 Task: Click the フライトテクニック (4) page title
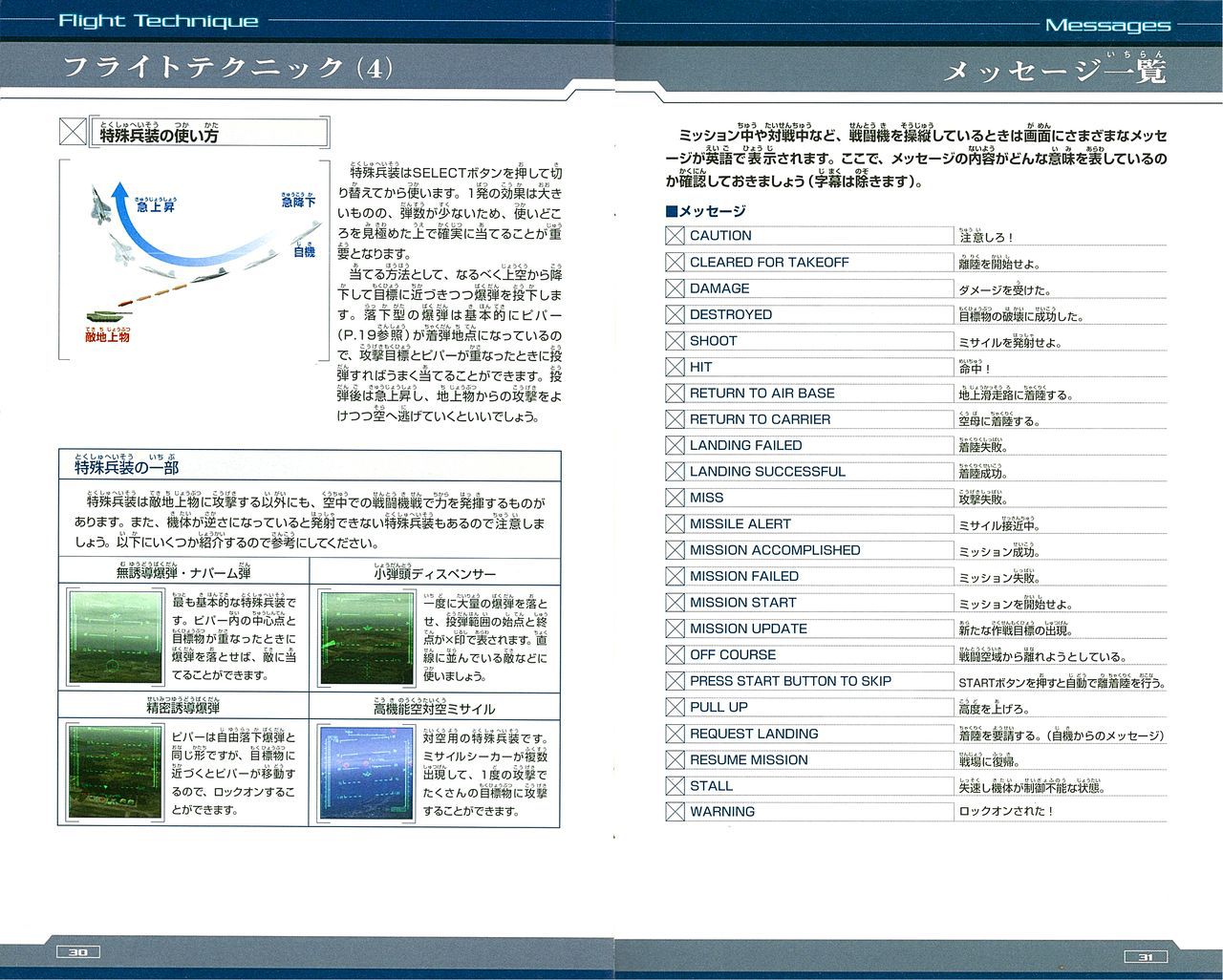227,68
